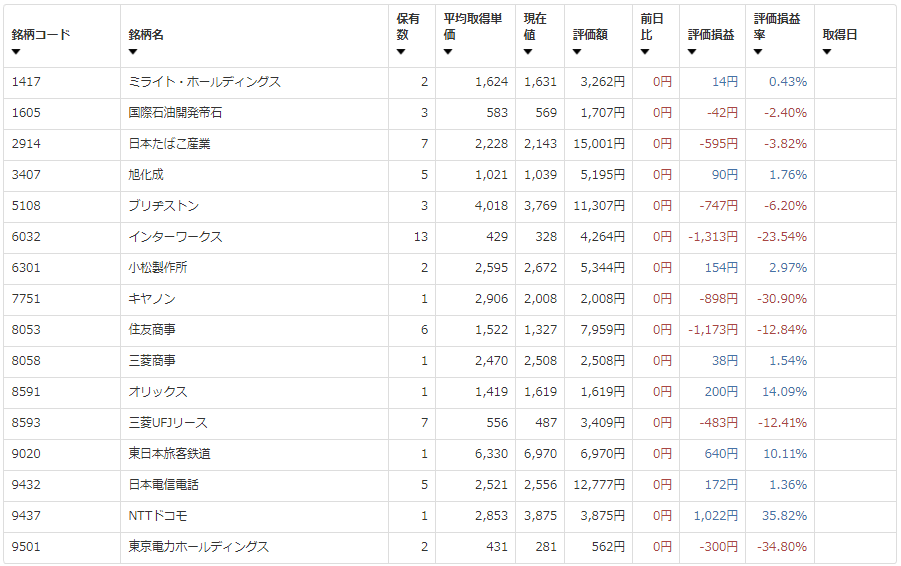The image size is (901, 566).
Task: Click the 11,307円 valuation cell
Action: pyautogui.click(x=599, y=206)
